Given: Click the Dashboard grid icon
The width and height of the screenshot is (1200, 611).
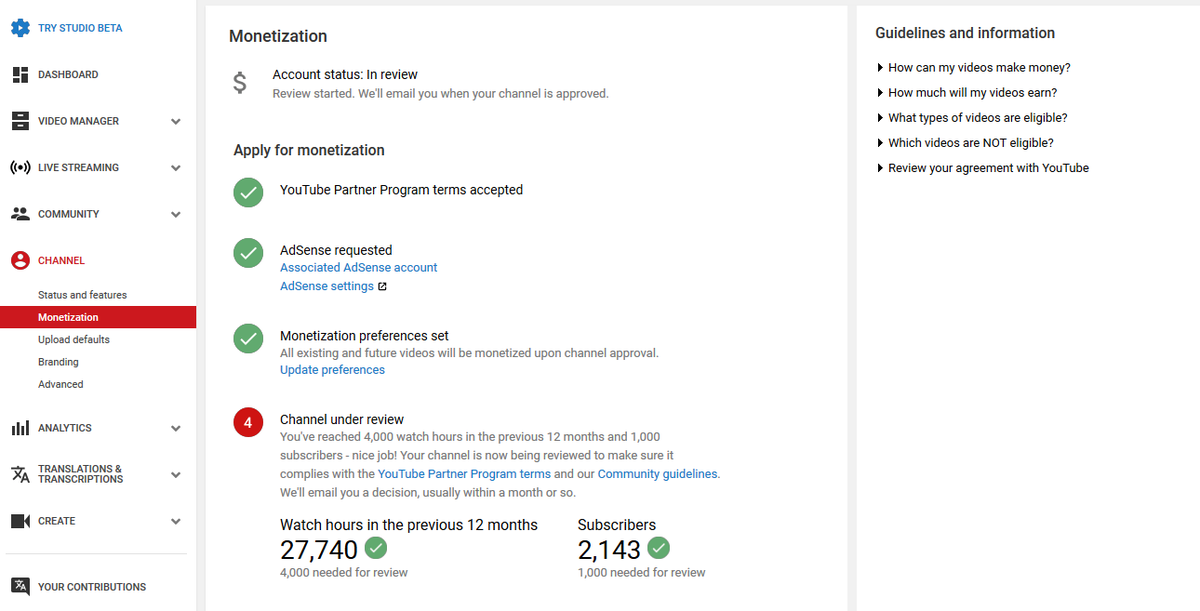Looking at the screenshot, I should coord(20,75).
